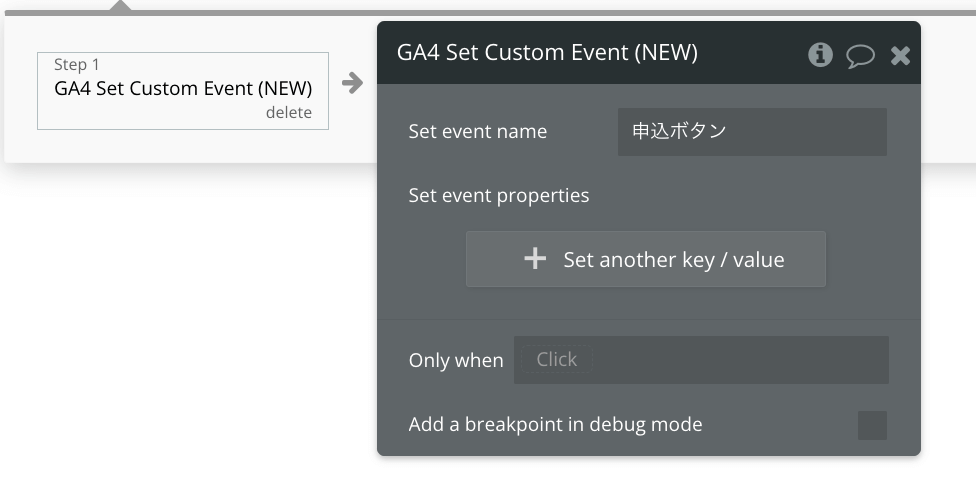Click Set another key / value text
This screenshot has width=976, height=504.
click(x=673, y=259)
